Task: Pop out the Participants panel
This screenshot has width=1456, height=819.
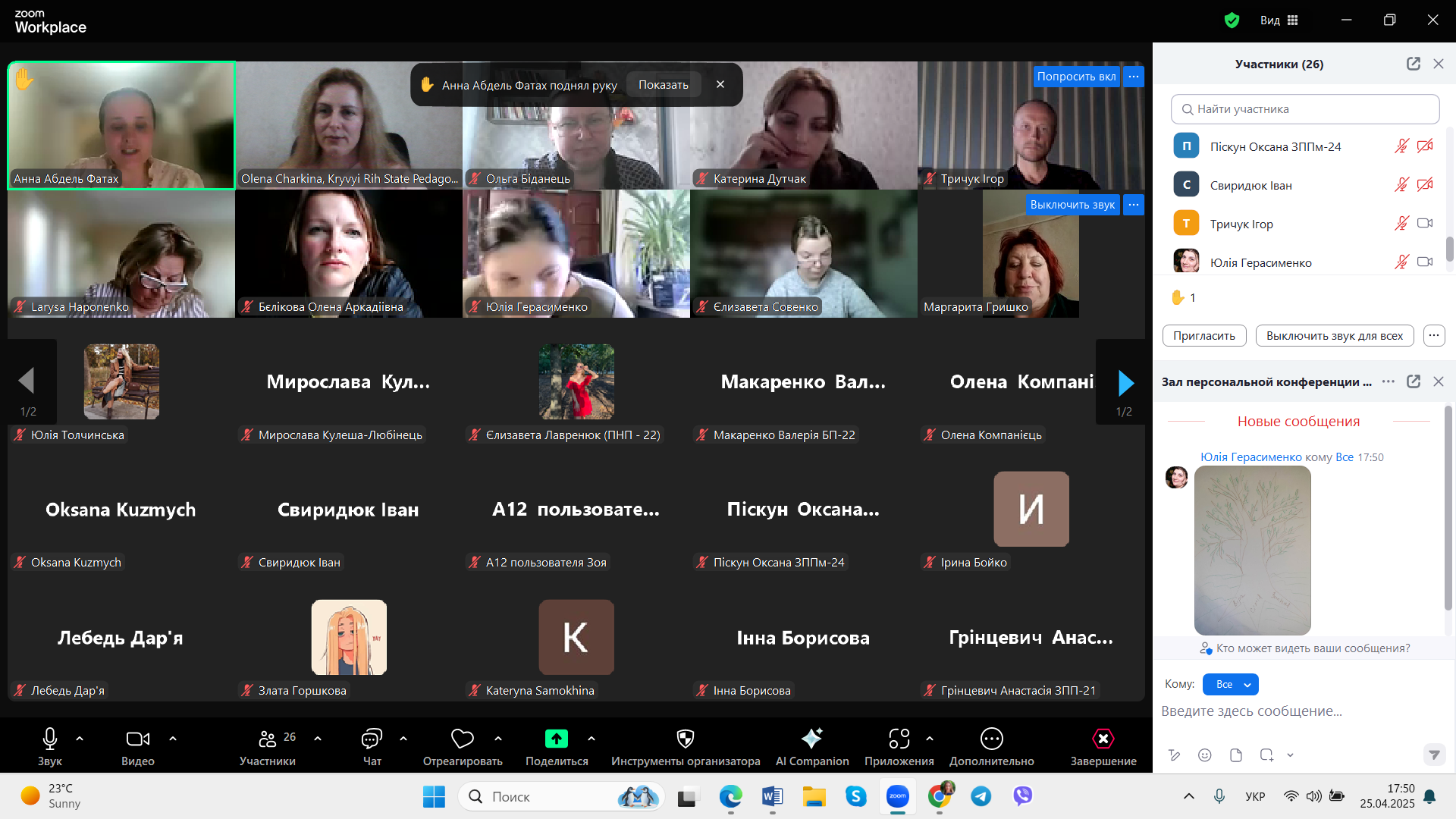Action: pyautogui.click(x=1413, y=64)
